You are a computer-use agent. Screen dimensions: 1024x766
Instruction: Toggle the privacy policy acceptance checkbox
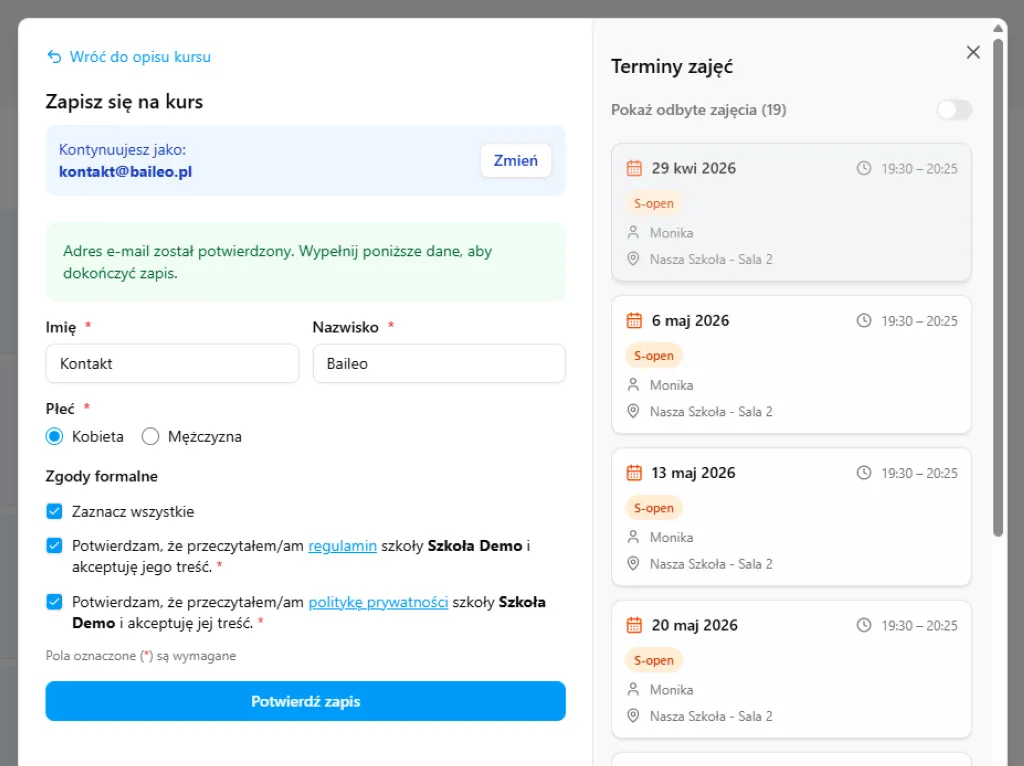point(54,601)
